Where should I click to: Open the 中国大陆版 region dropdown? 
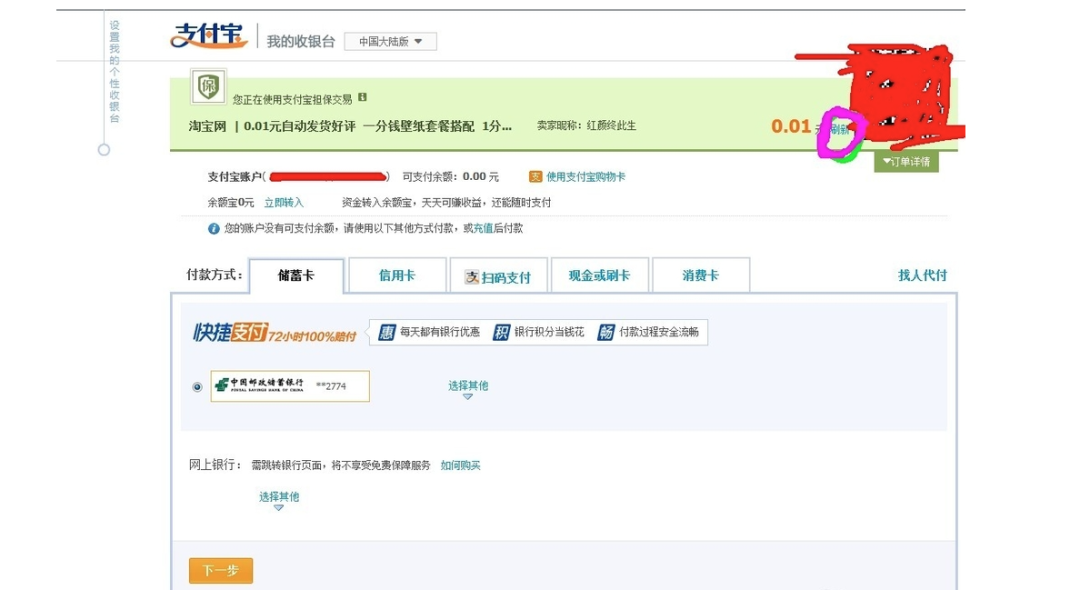click(389, 41)
